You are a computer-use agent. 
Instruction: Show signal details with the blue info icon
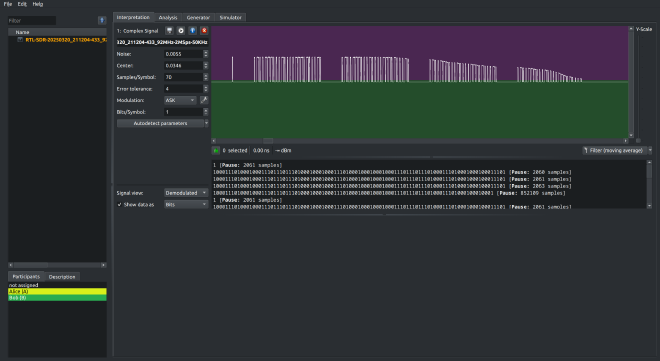tap(192, 31)
